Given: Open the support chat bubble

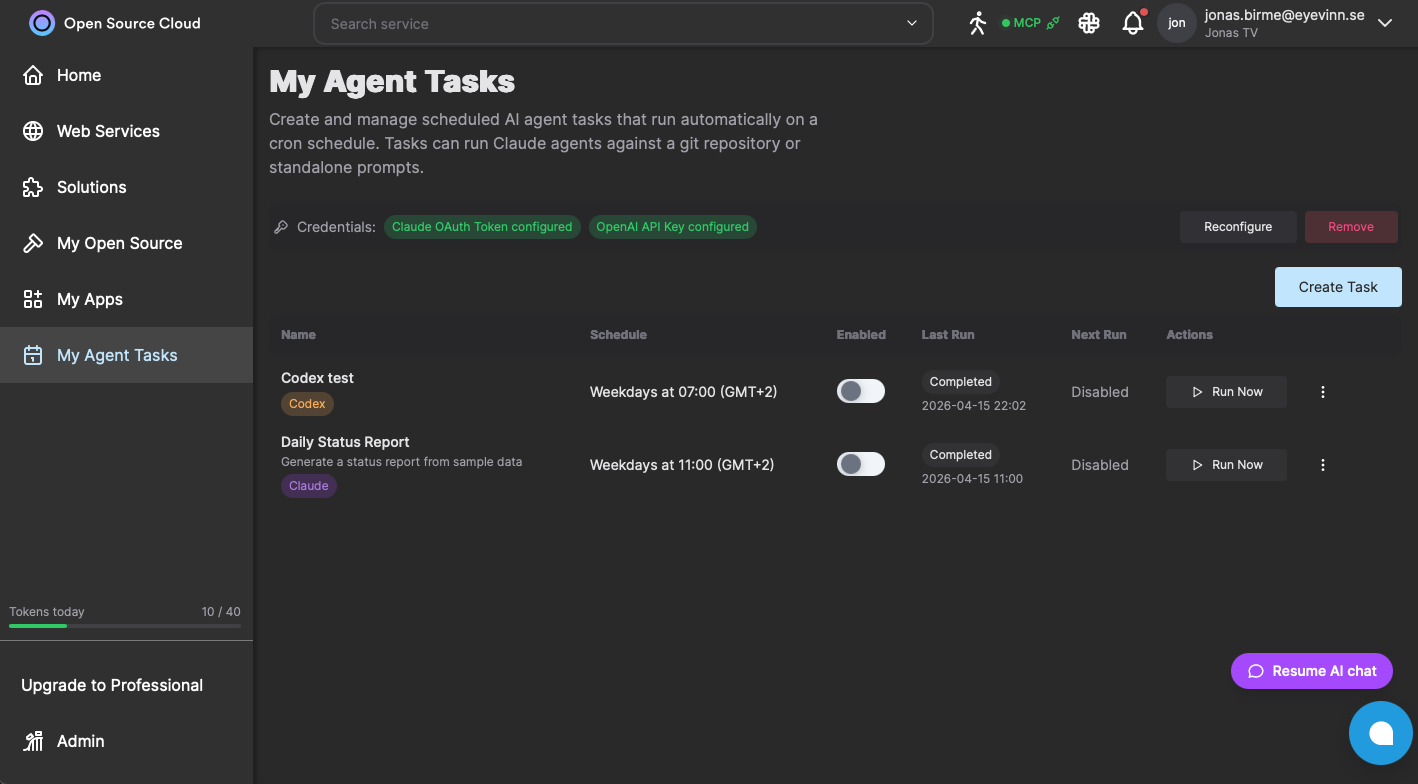Looking at the screenshot, I should pos(1381,733).
